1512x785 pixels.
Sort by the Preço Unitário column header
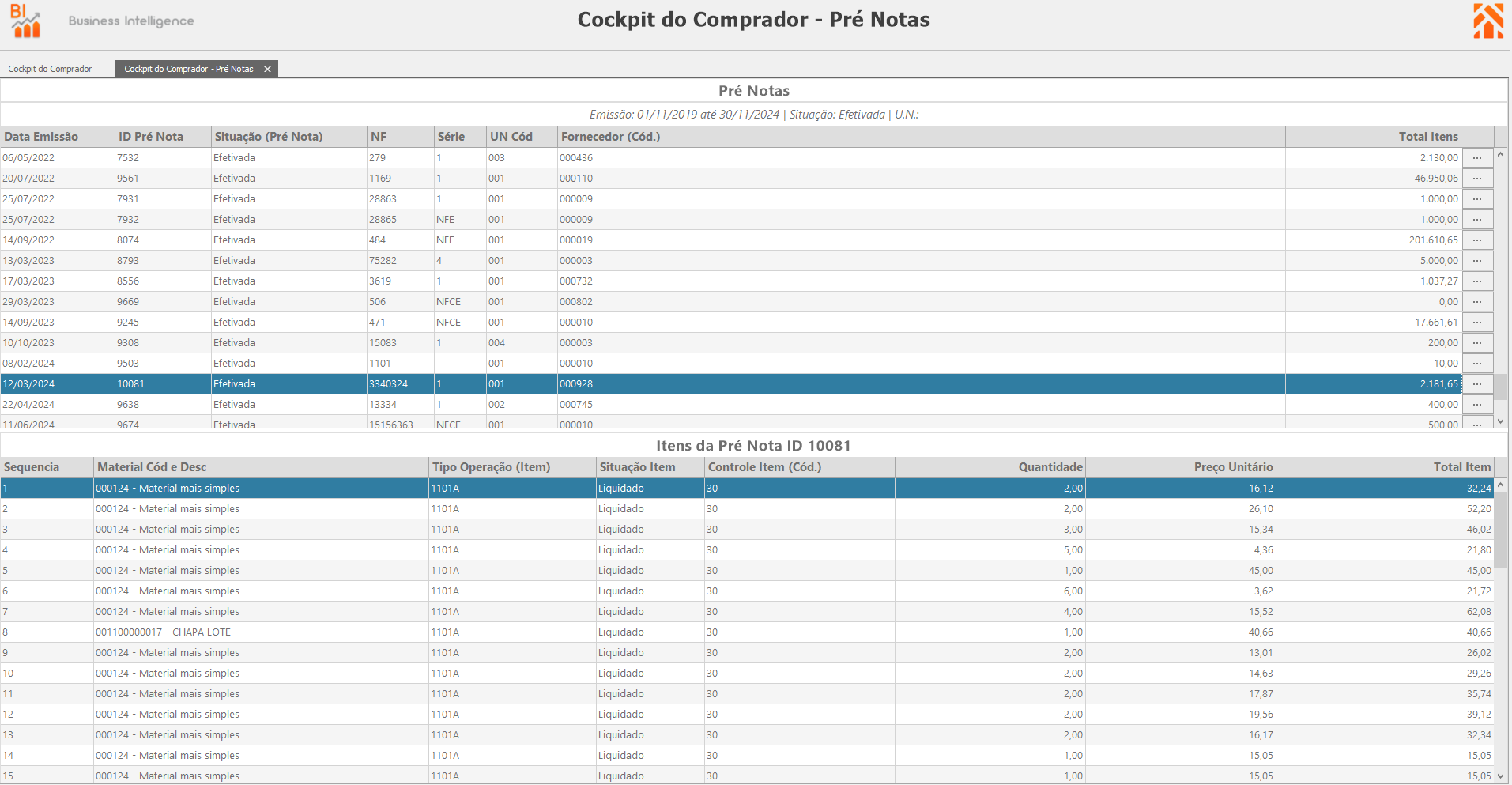(1181, 467)
